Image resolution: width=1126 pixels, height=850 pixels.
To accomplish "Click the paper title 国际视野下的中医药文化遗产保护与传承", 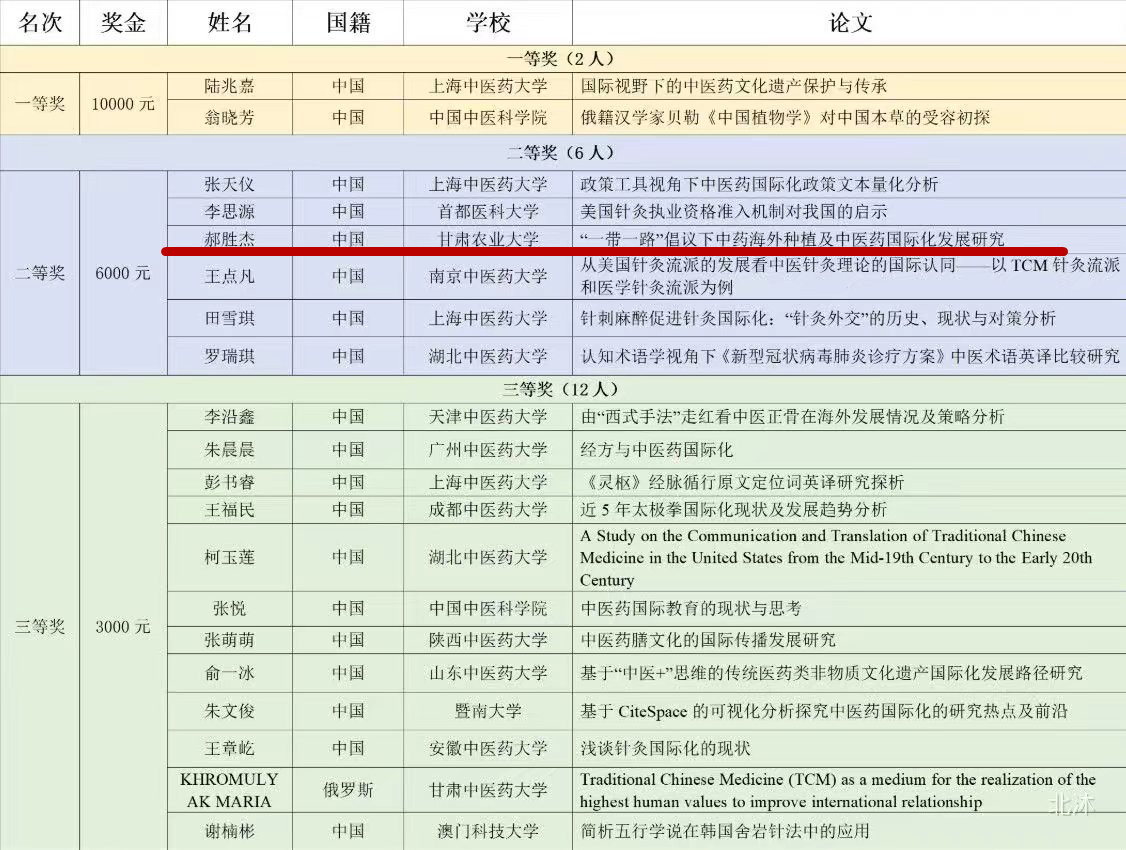I will (x=734, y=86).
